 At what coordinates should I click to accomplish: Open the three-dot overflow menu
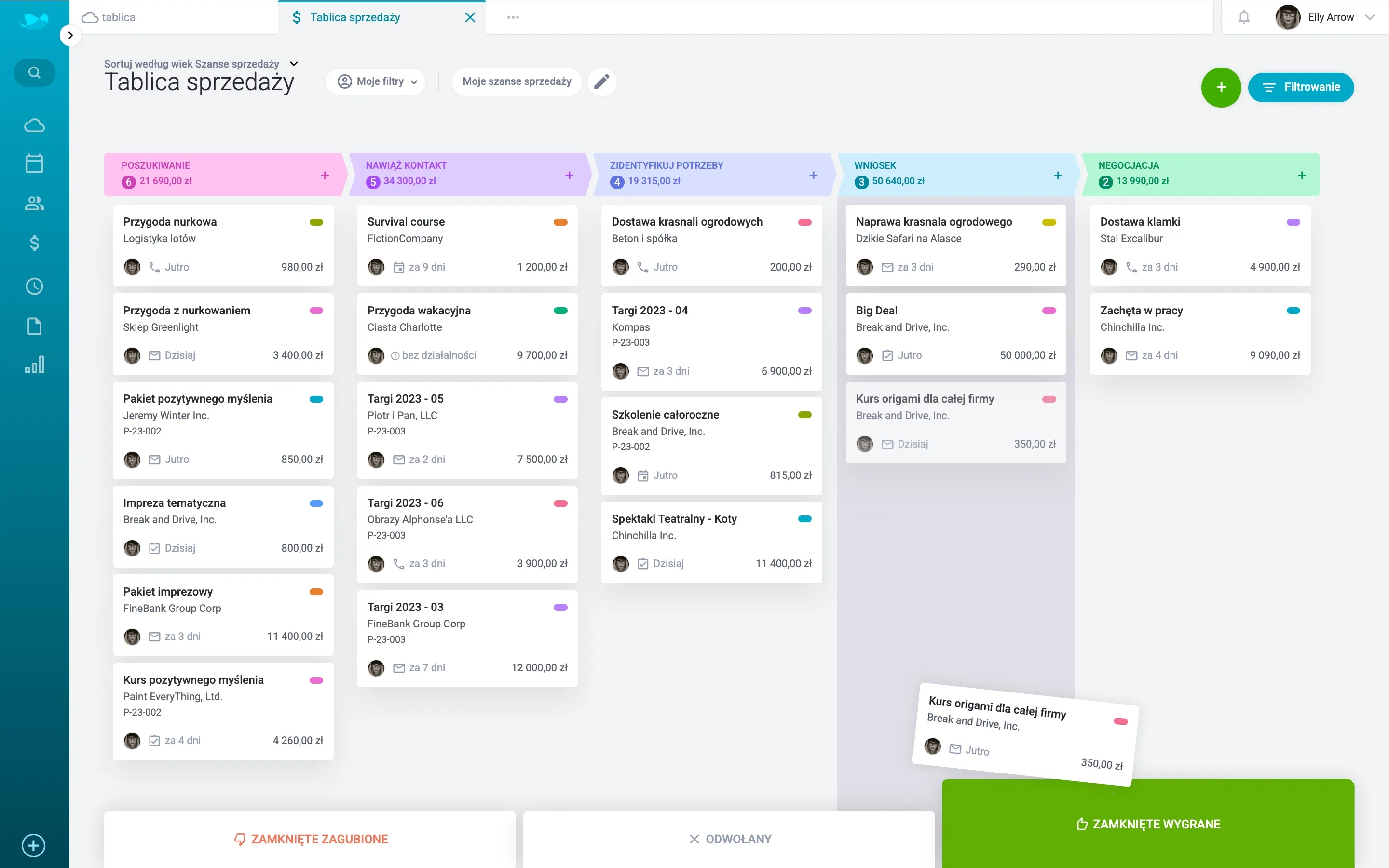pos(513,17)
